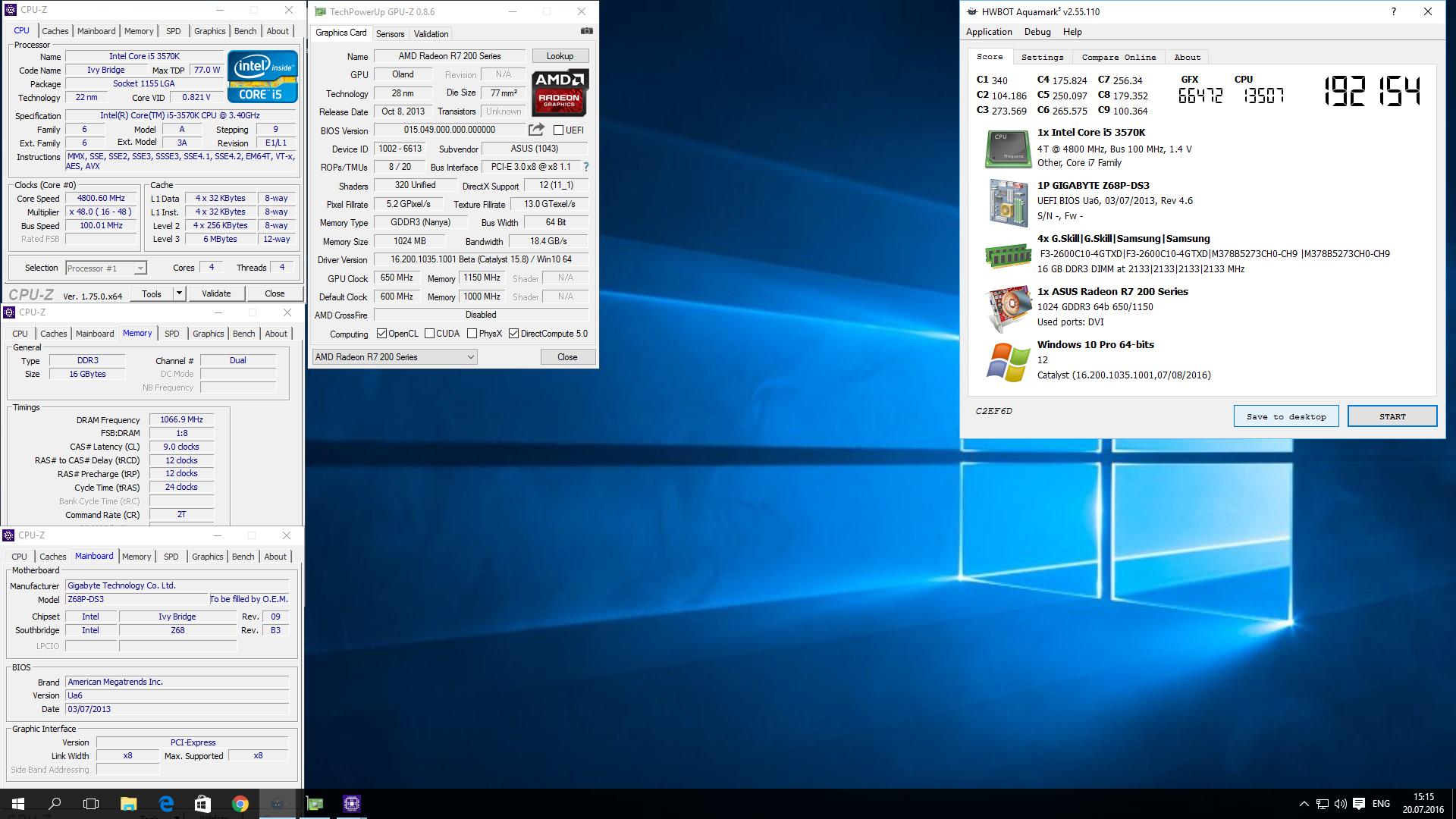1456x819 pixels.
Task: Open taskbar Search magnifier
Action: click(55, 804)
